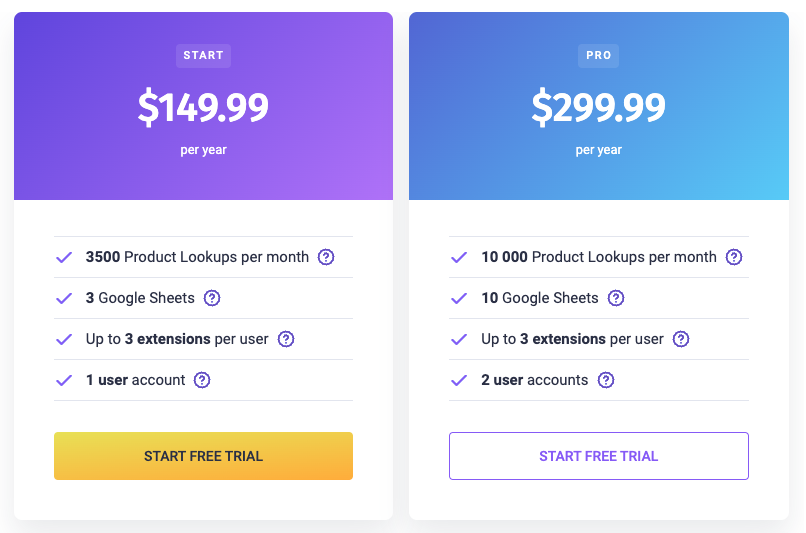The height and width of the screenshot is (533, 806).
Task: Click the PRO plan badge
Action: coord(598,55)
